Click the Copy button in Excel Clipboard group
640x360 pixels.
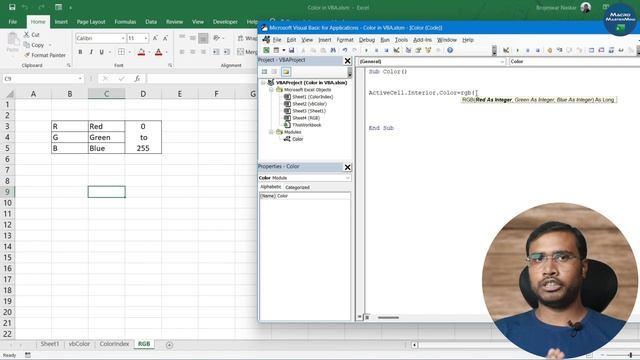coord(37,45)
